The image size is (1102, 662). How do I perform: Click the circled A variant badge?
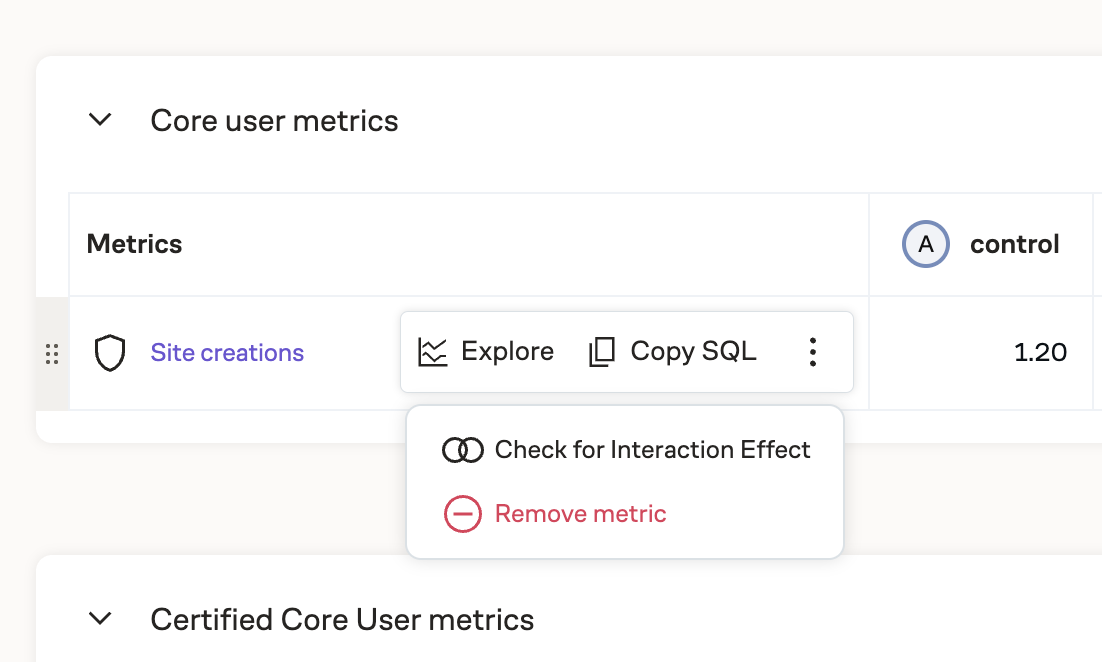pyautogui.click(x=925, y=245)
